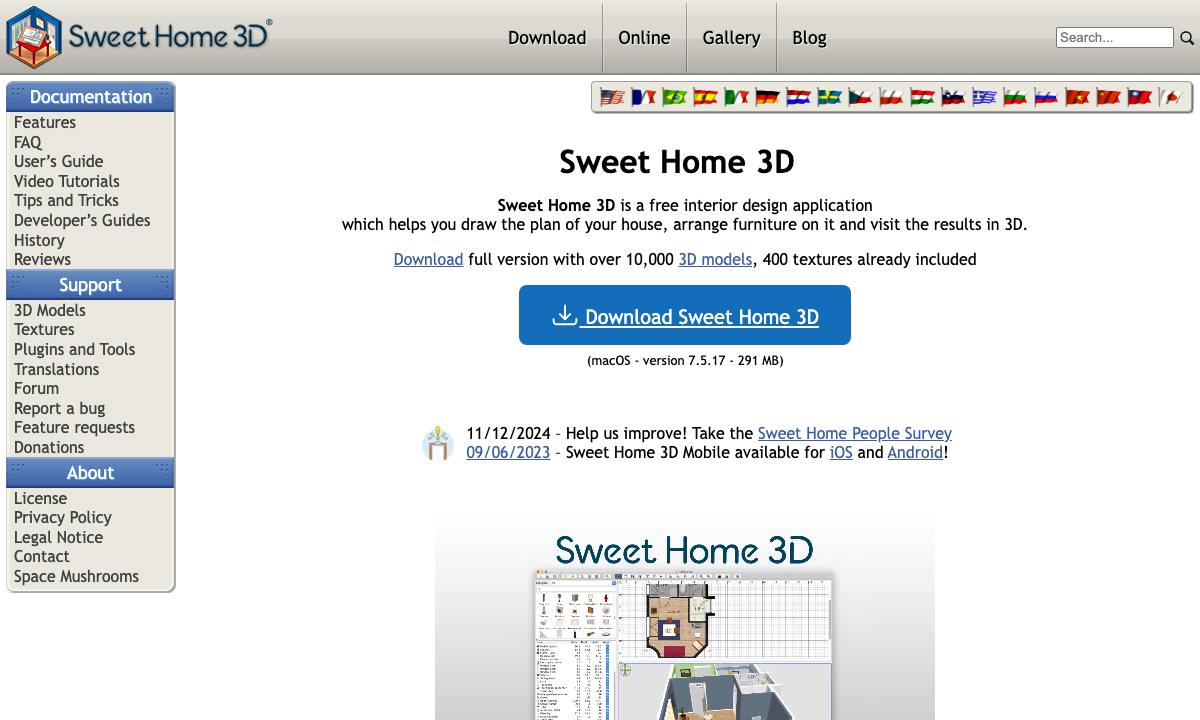The height and width of the screenshot is (720, 1200).
Task: Click the search magnifier icon
Action: click(x=1187, y=38)
